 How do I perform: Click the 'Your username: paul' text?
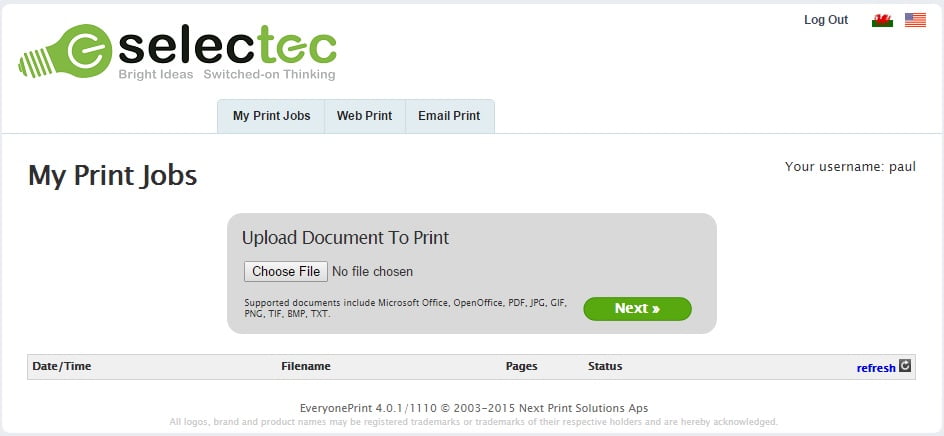point(850,167)
